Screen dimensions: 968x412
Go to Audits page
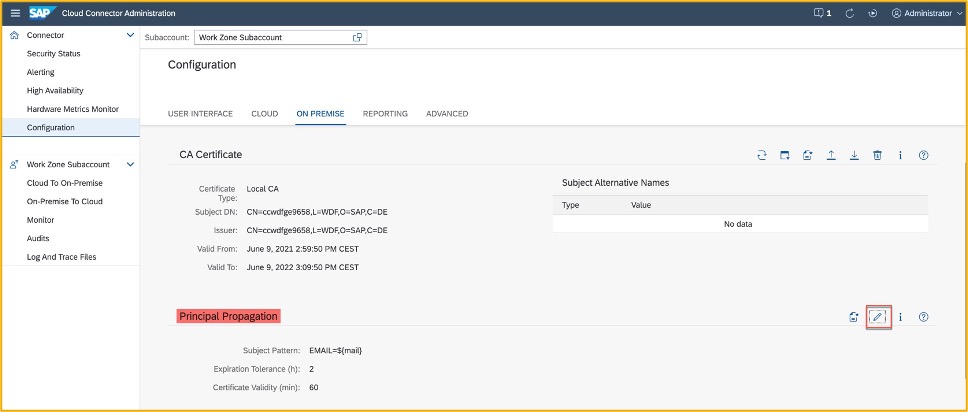(x=38, y=238)
